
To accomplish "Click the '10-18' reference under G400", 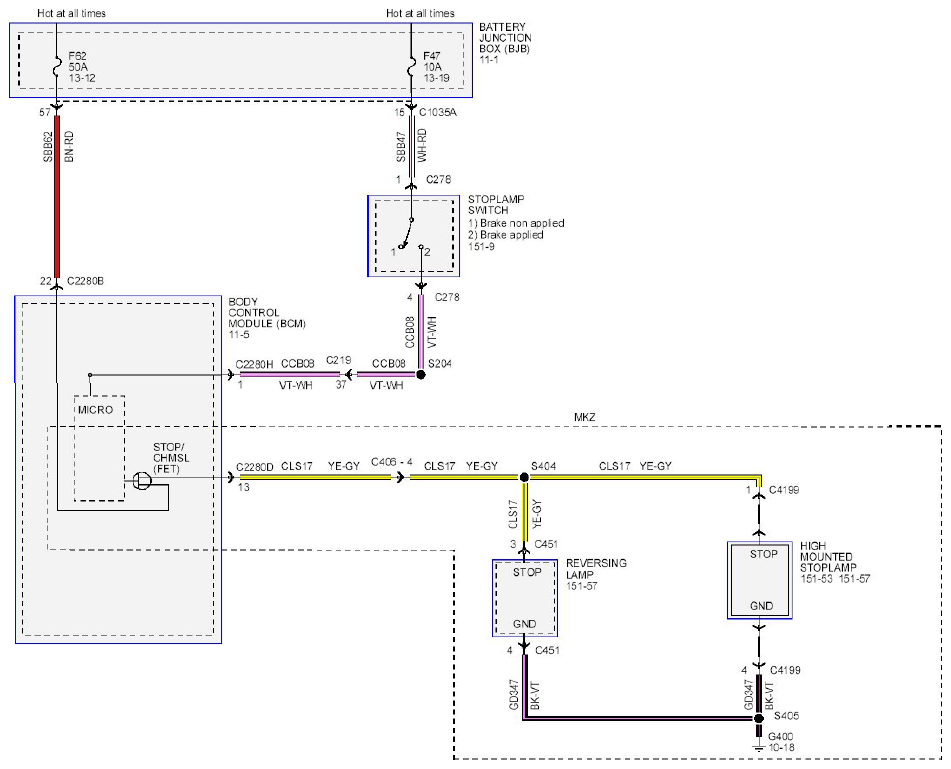I will (x=781, y=748).
